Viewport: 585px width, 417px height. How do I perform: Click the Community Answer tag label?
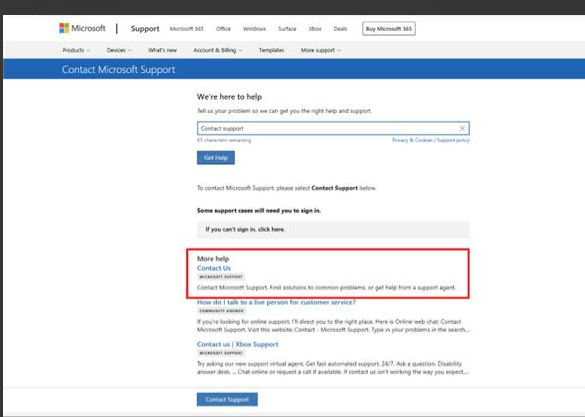click(x=221, y=311)
